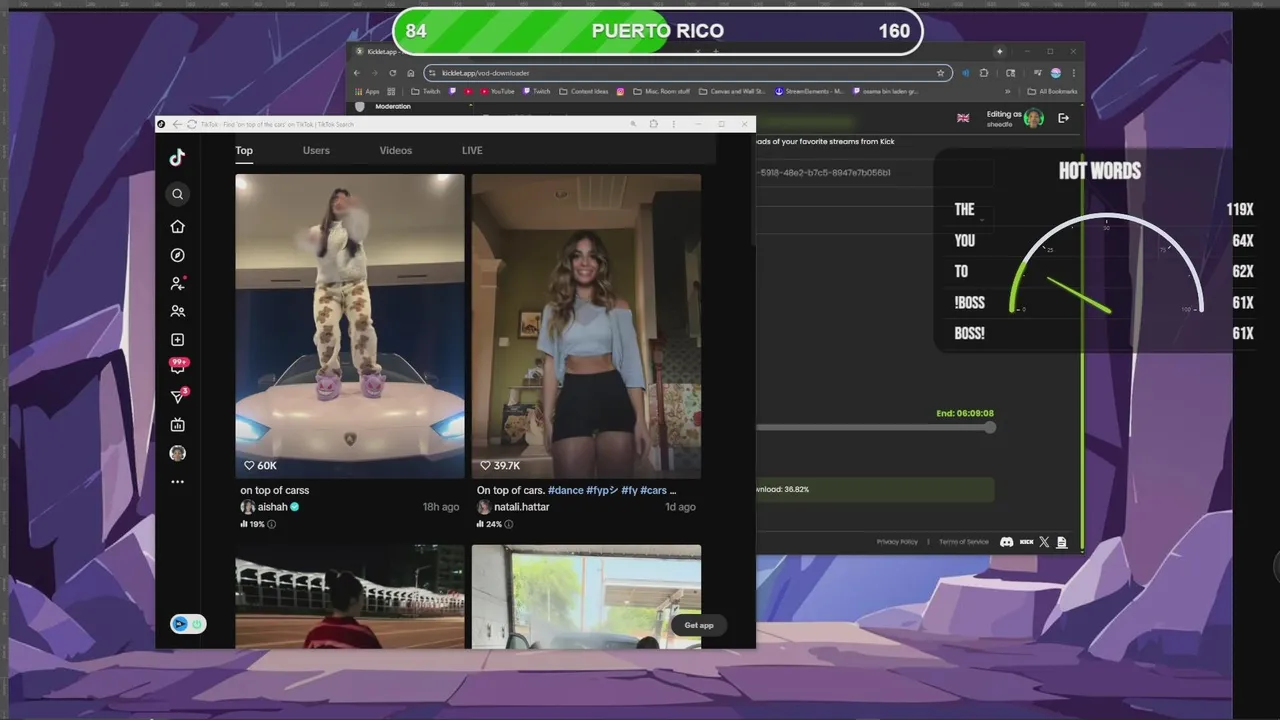The image size is (1280, 720).
Task: Open the LIVE TV icon in sidebar
Action: pos(178,425)
